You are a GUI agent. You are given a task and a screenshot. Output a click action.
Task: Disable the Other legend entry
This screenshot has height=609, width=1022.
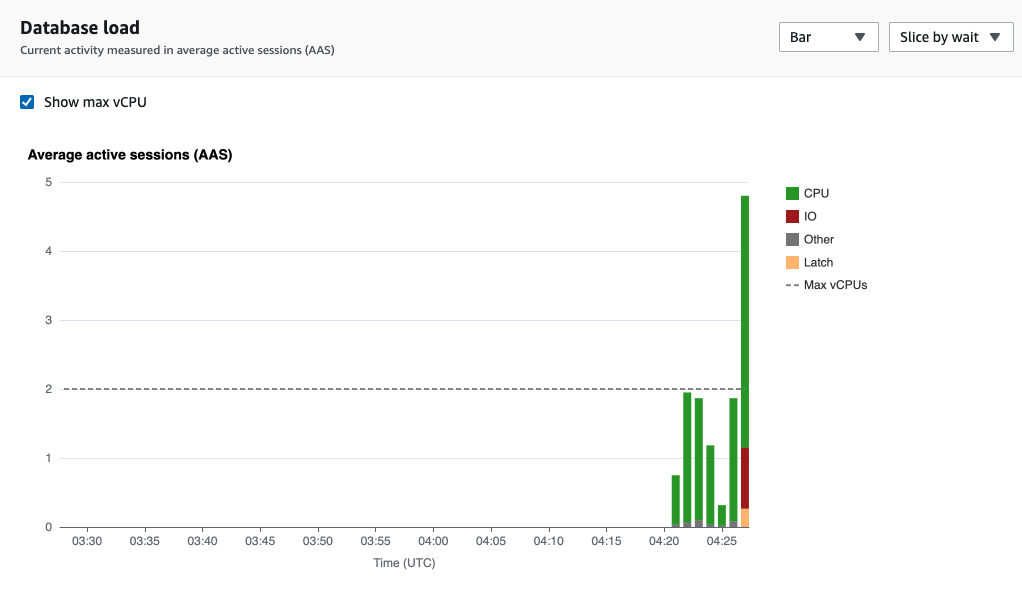pos(818,239)
